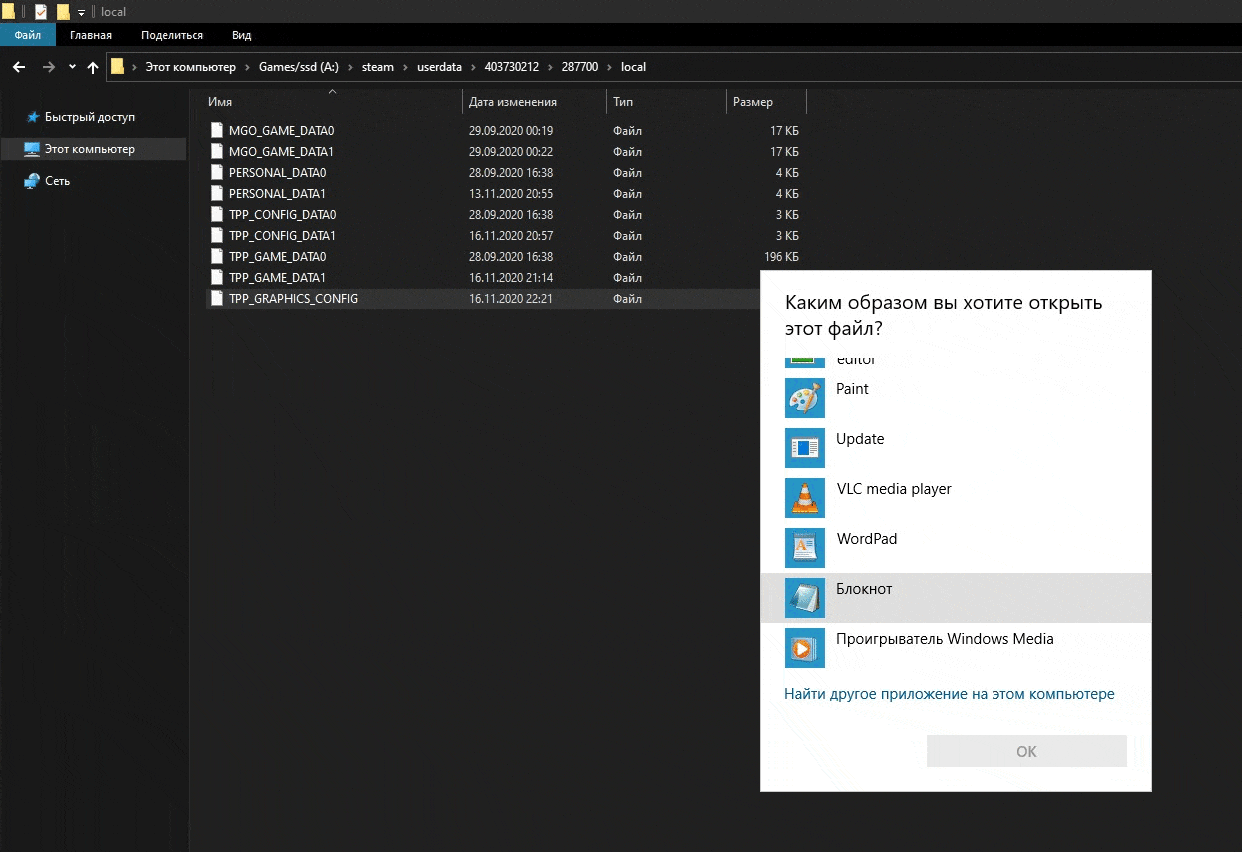Viewport: 1242px width, 852px height.
Task: Go back with the left arrow
Action: coord(18,67)
